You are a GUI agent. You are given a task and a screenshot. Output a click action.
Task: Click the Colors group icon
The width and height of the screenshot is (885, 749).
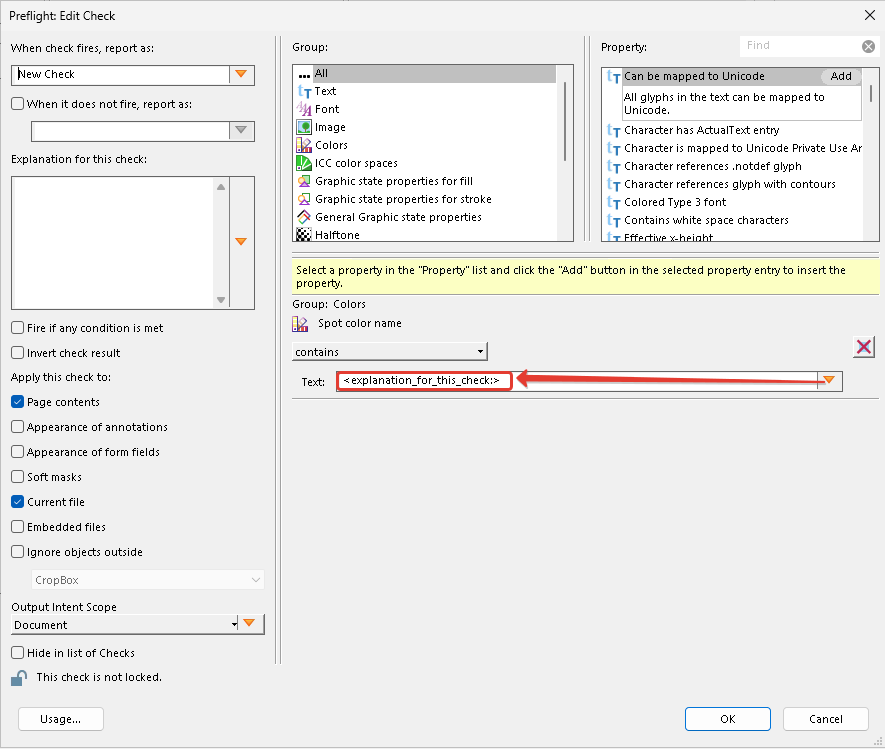tap(304, 145)
